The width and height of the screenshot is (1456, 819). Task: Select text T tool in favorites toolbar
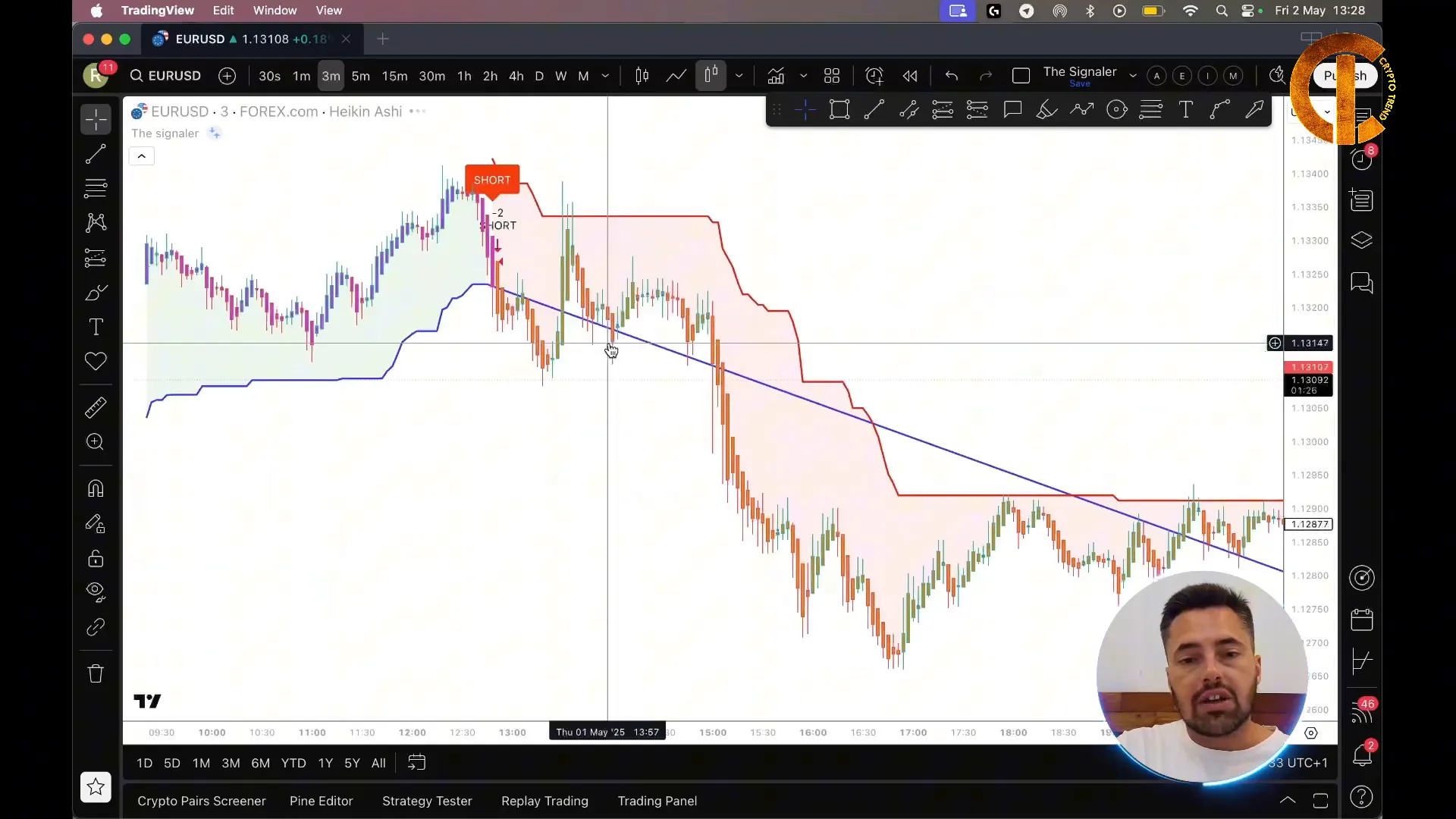click(1185, 110)
